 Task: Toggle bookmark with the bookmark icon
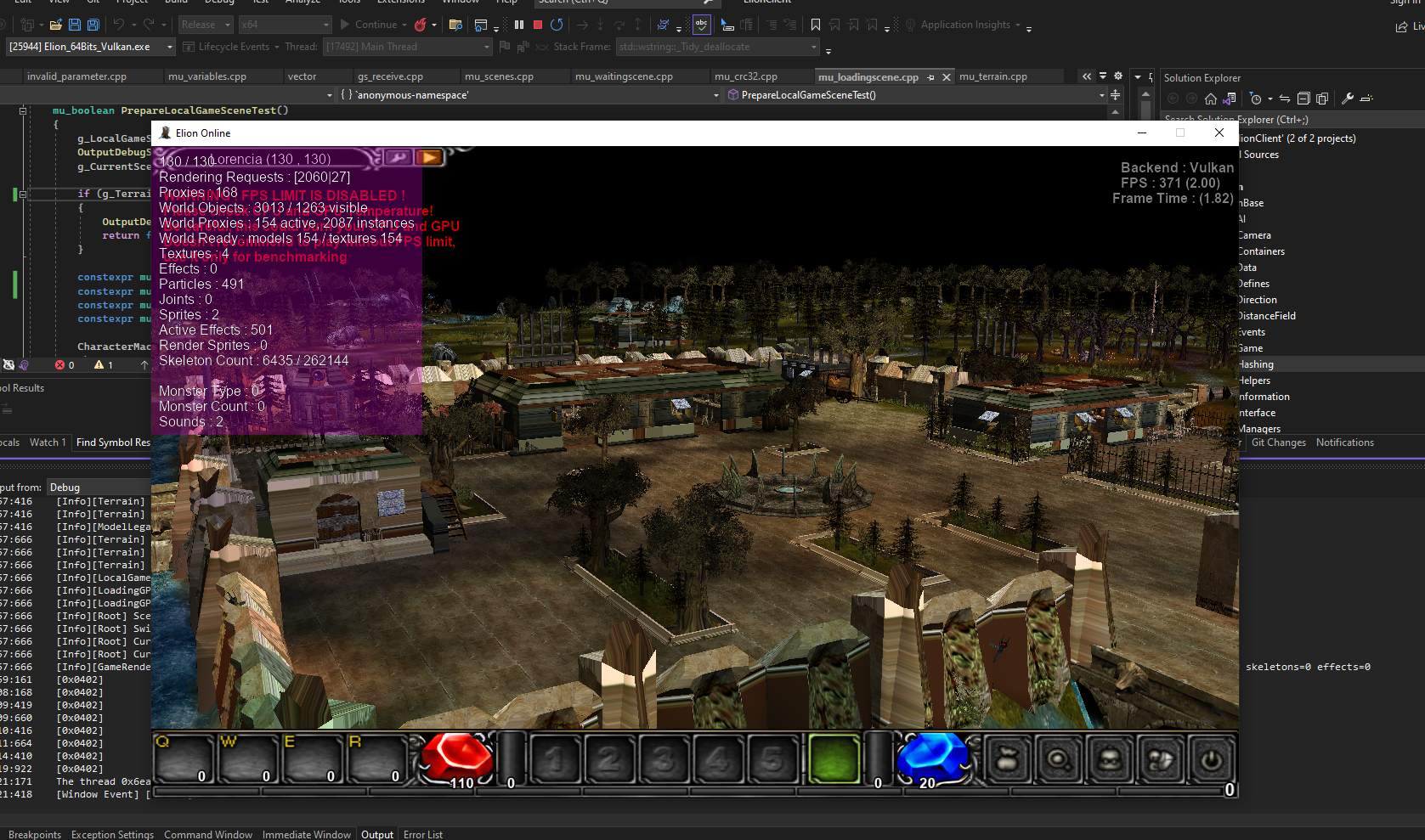(x=816, y=25)
